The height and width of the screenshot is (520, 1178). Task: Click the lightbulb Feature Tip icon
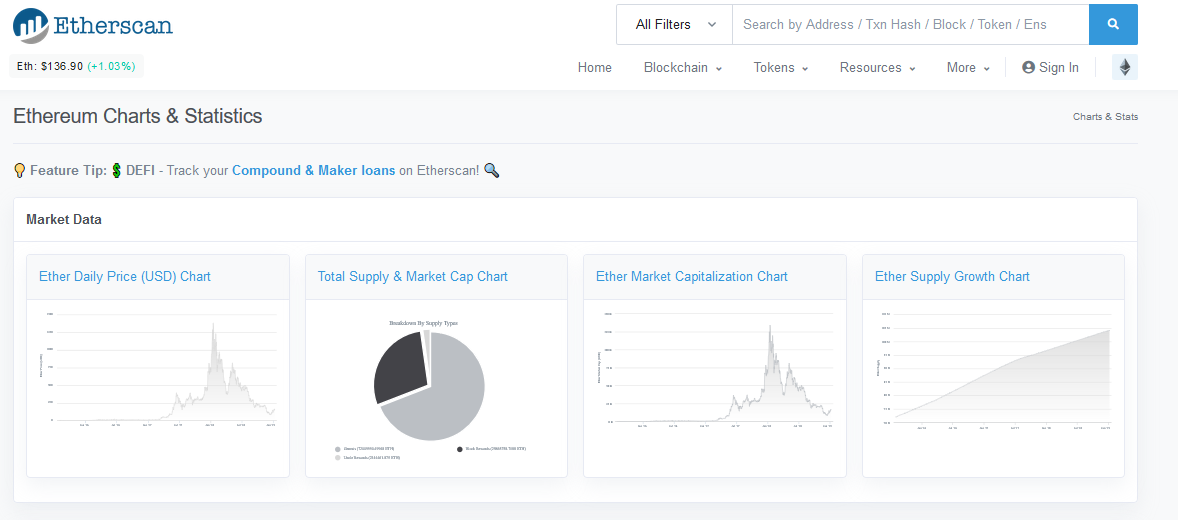coord(20,171)
